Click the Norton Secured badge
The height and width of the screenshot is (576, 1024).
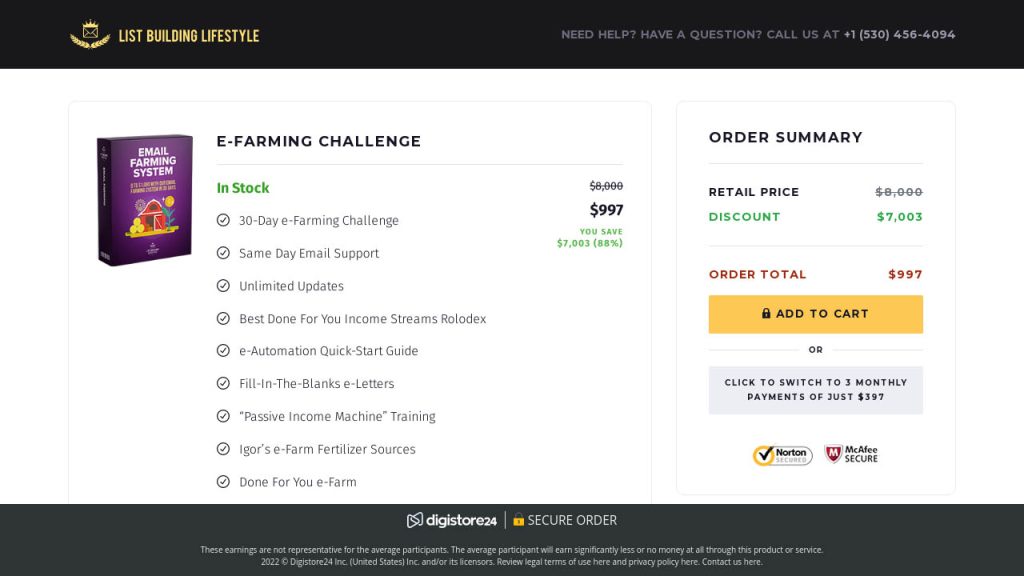[782, 455]
